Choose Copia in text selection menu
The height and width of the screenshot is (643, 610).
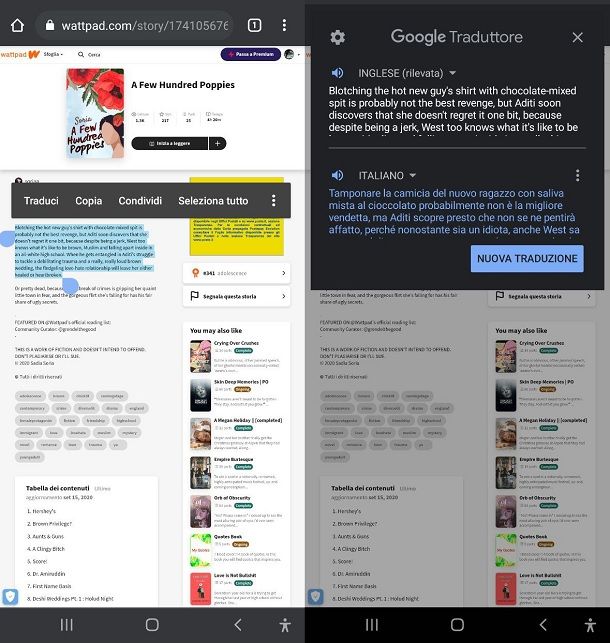pyautogui.click(x=89, y=201)
